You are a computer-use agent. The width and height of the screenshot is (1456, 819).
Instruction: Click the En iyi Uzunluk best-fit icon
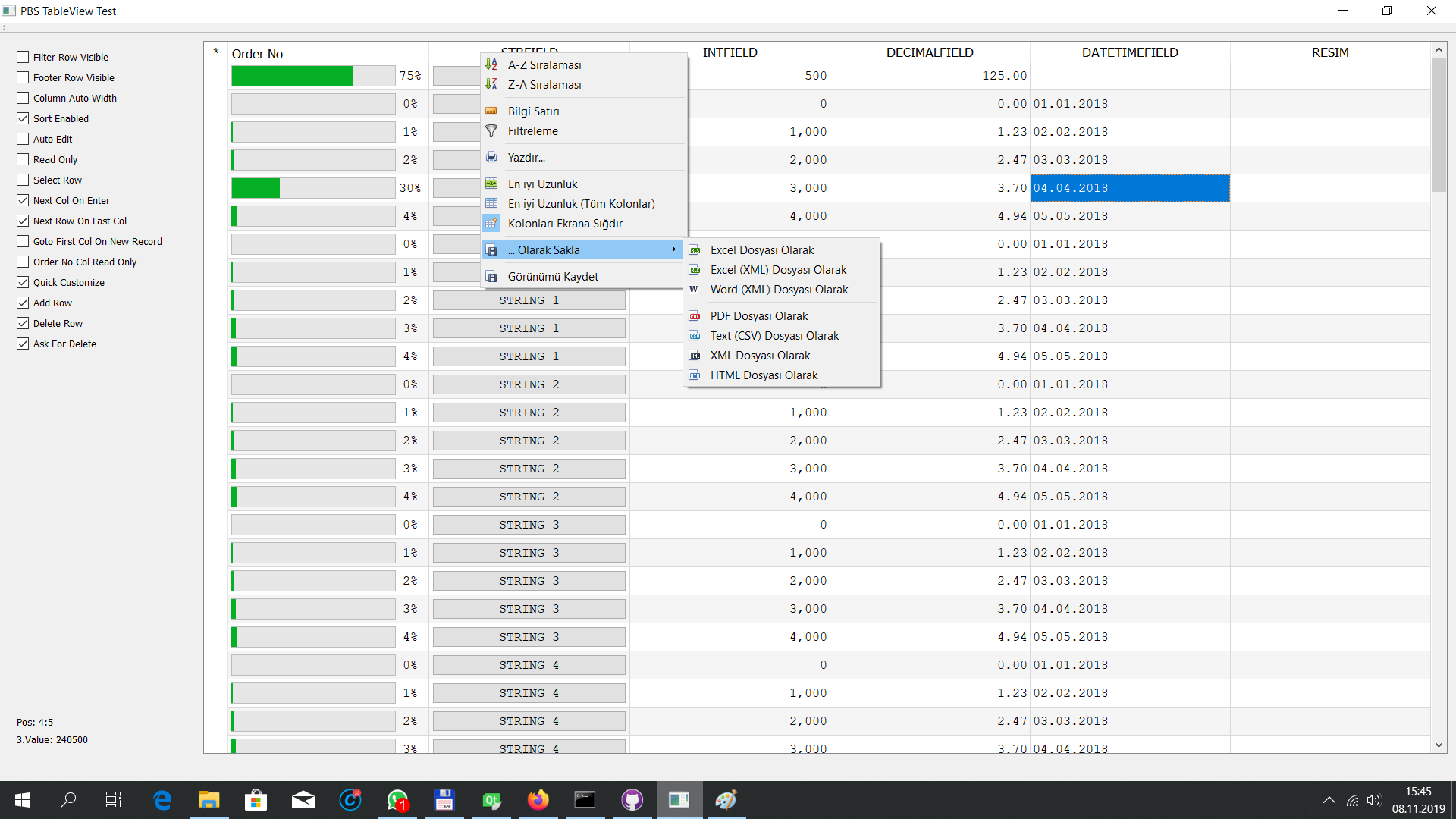click(x=491, y=184)
